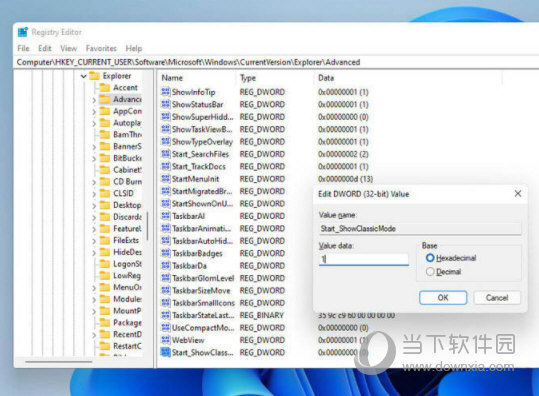Open the Favorites menu
Screen dimensions: 539x396
click(101, 48)
